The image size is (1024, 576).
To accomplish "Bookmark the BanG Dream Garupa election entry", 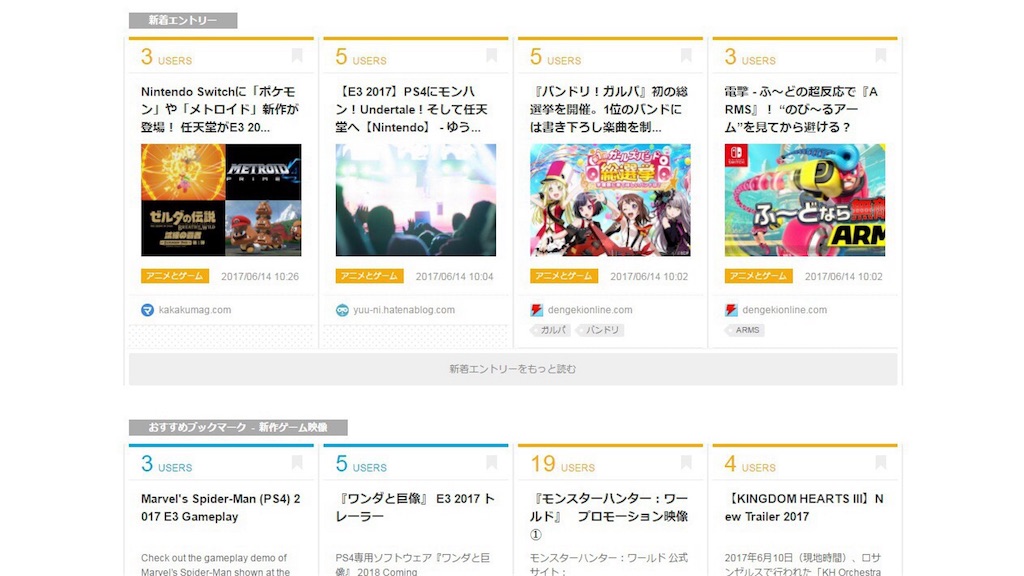I will [686, 56].
